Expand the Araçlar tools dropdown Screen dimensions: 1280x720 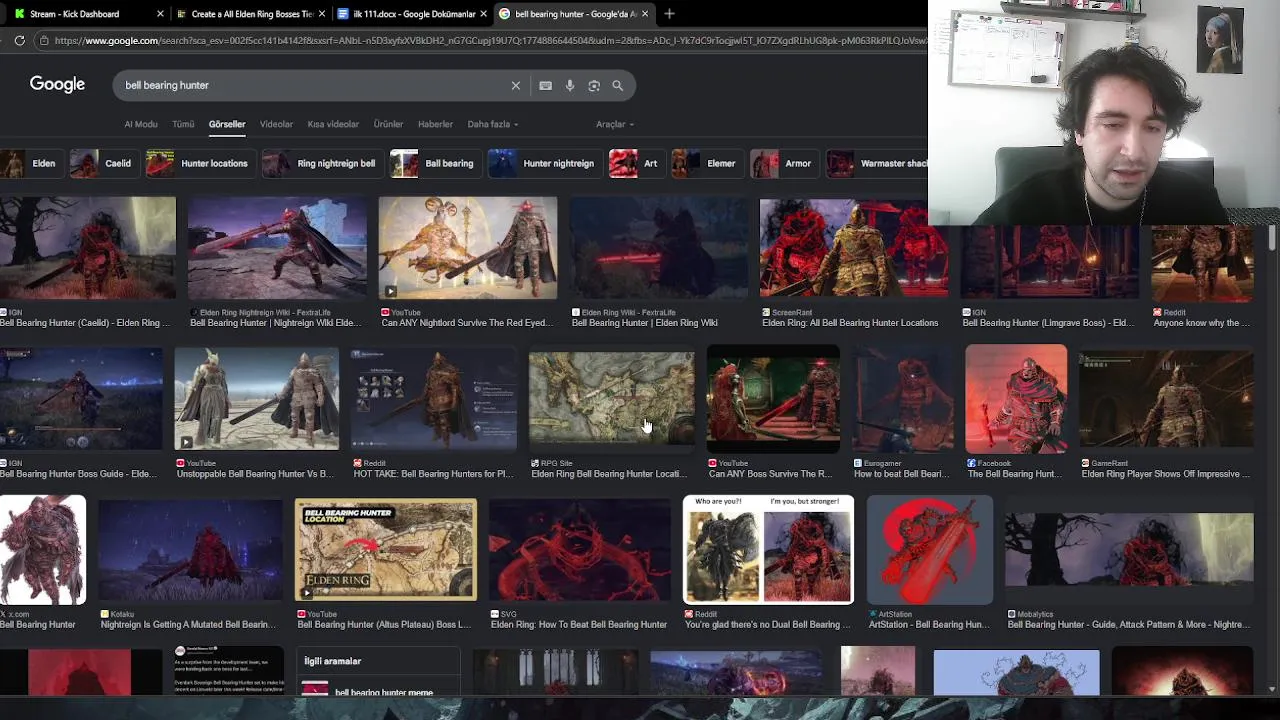pyautogui.click(x=615, y=124)
